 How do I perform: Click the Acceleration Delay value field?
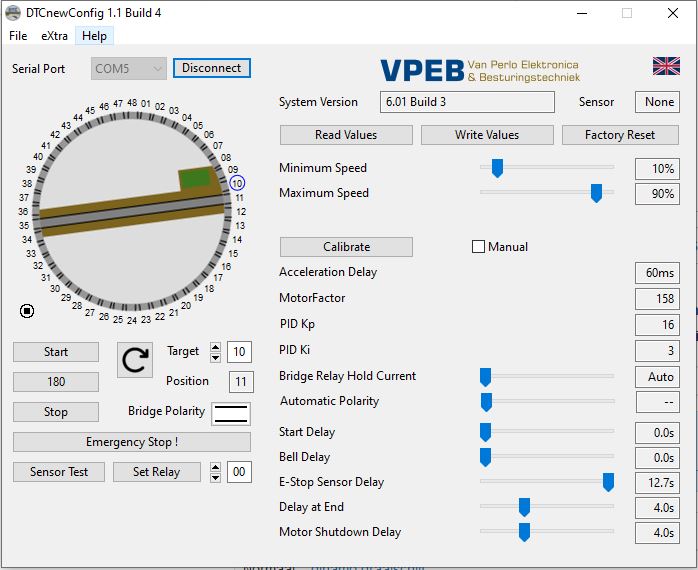pyautogui.click(x=657, y=272)
